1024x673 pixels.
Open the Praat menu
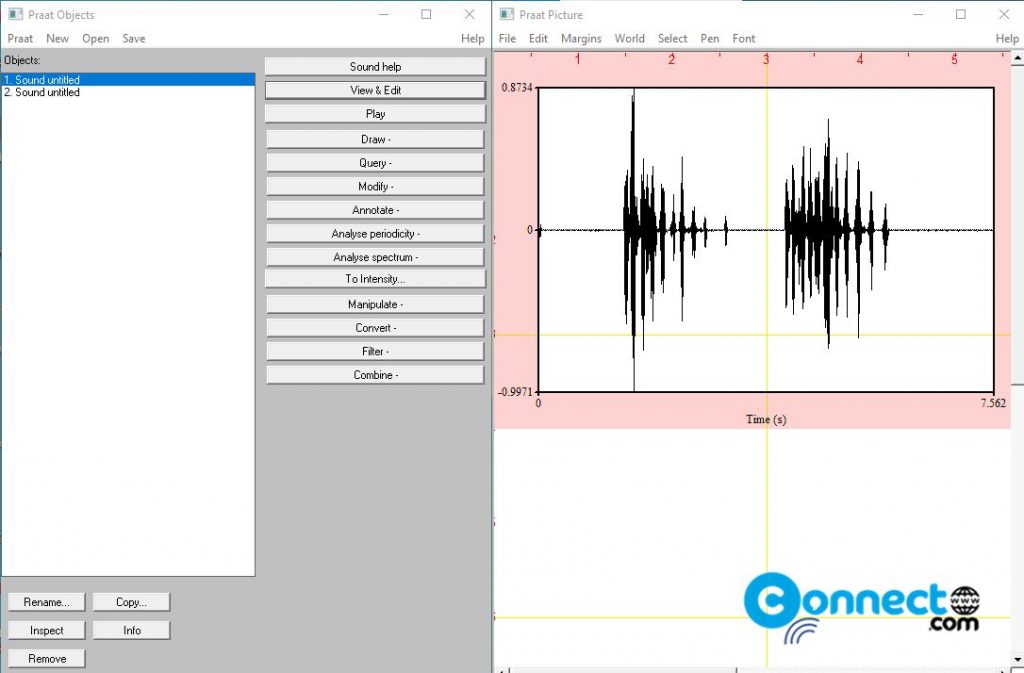coord(20,38)
